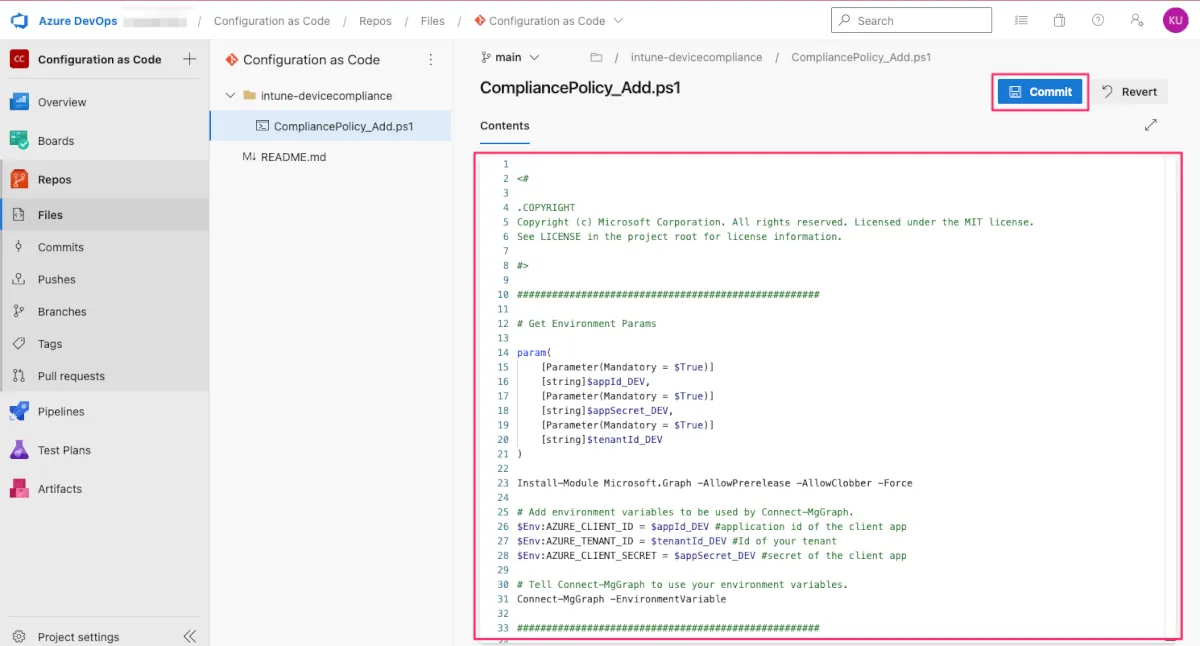Screen dimensions: 1200x646
Task: Open the work items list icon
Action: [1021, 20]
